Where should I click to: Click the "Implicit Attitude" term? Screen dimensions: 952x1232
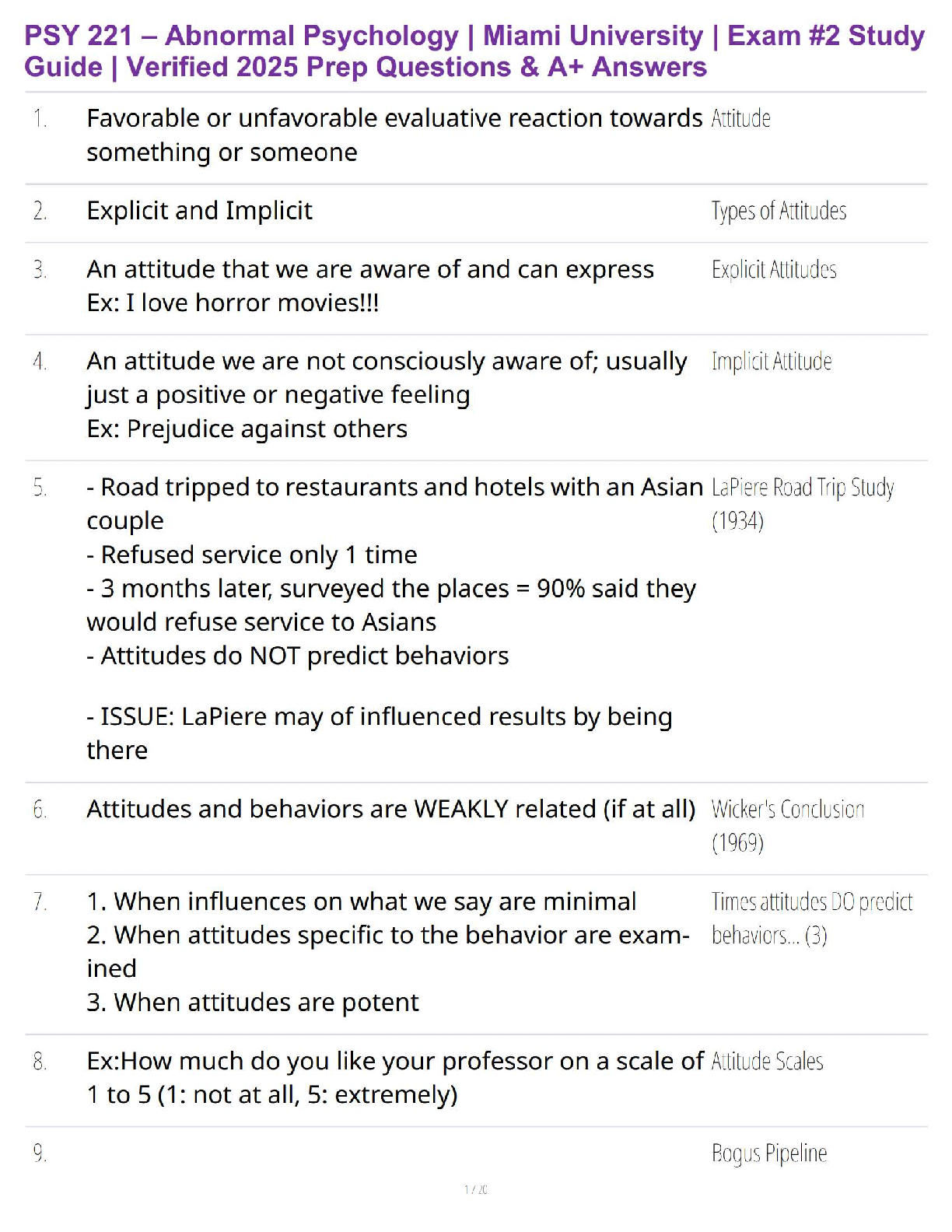pyautogui.click(x=772, y=362)
